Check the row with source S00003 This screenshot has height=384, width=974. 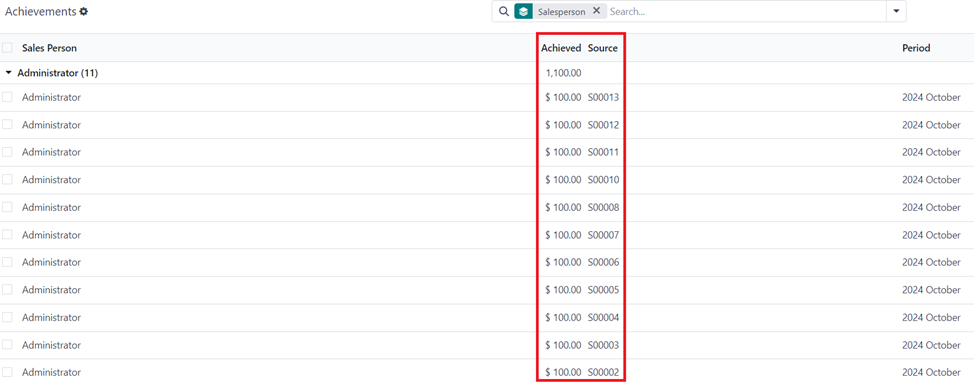tap(7, 345)
